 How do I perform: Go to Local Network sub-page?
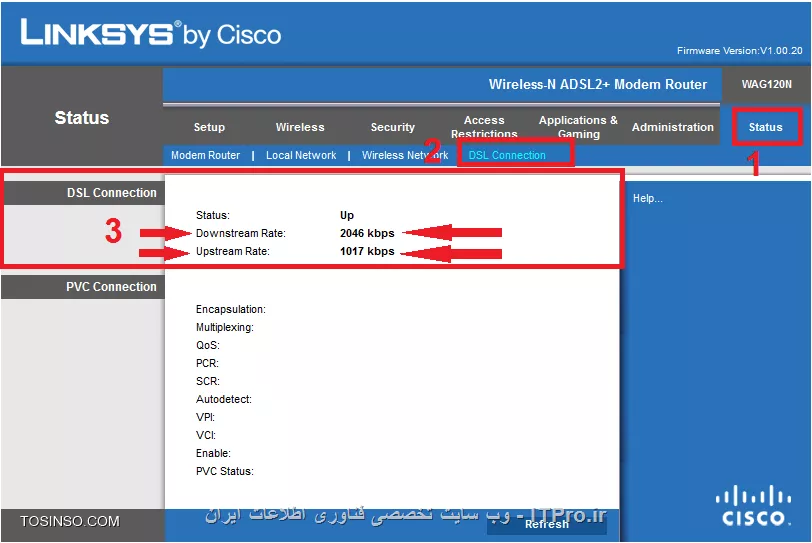301,155
